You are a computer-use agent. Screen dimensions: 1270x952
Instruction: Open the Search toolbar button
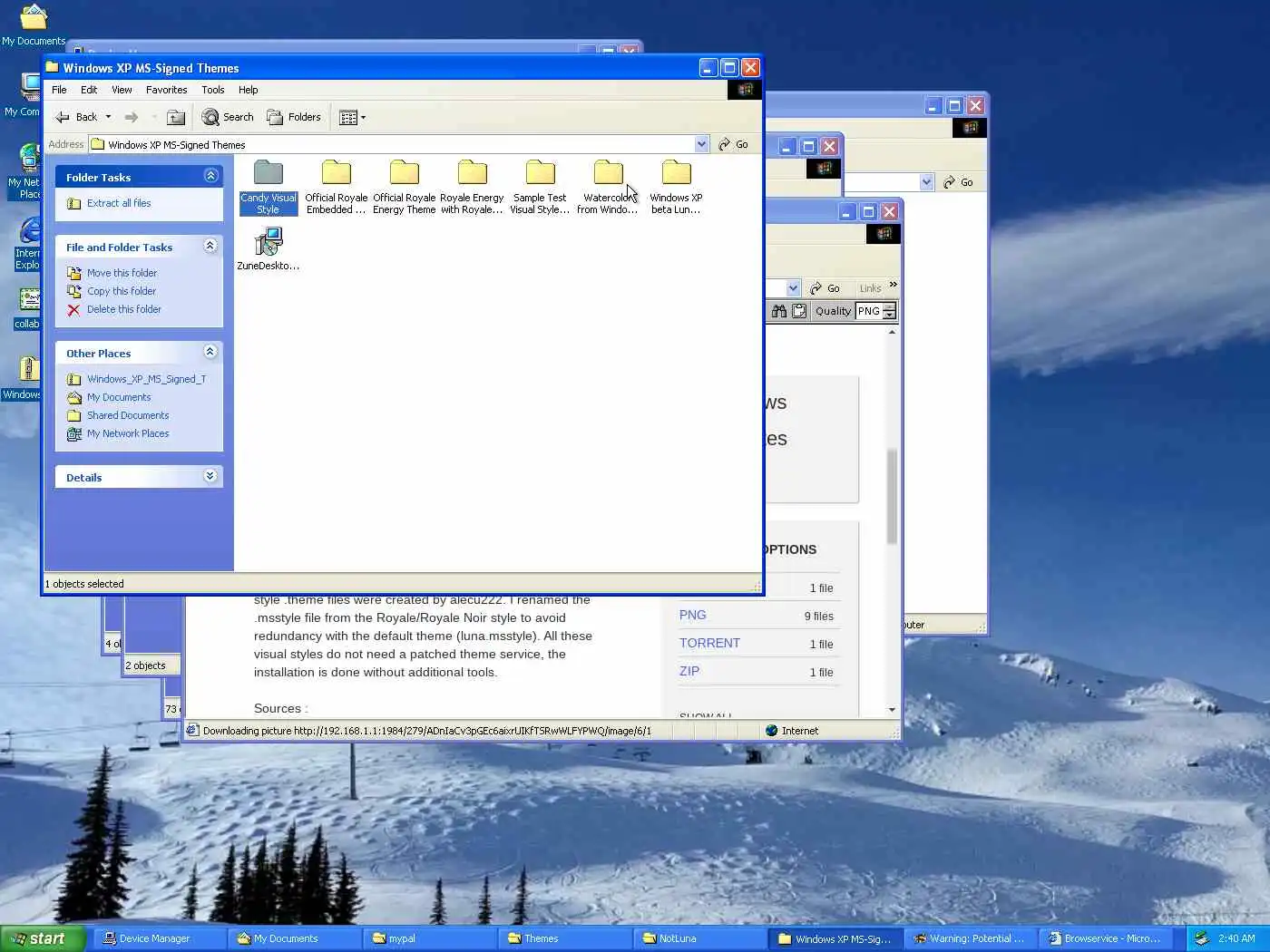228,117
